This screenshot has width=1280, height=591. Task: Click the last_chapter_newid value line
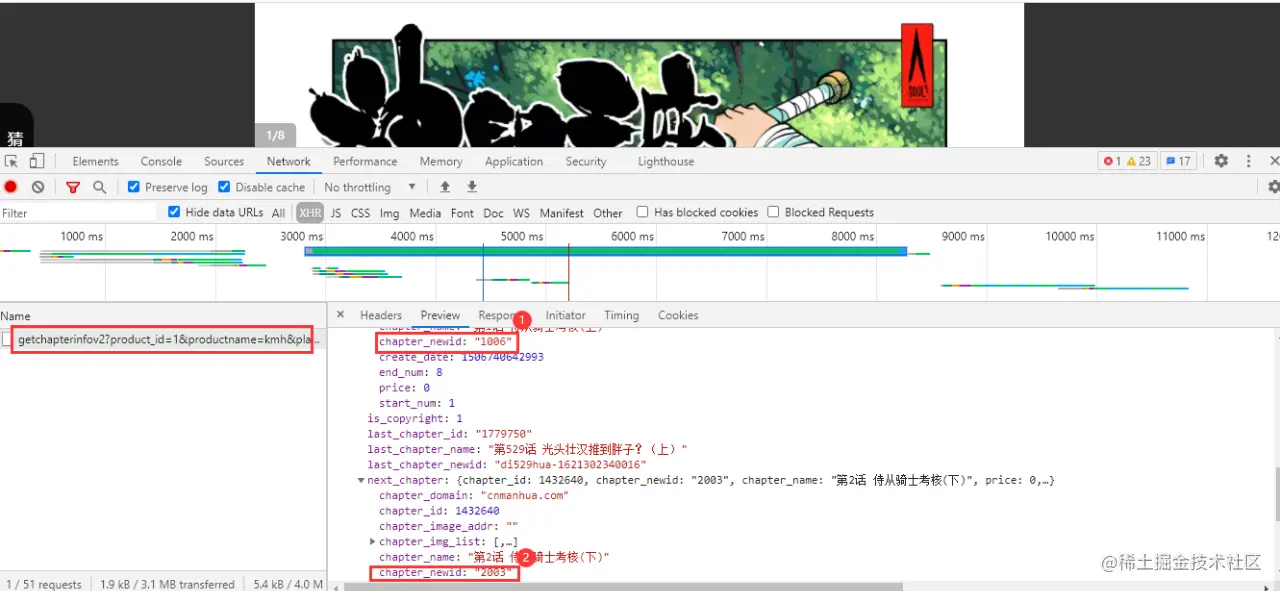click(x=507, y=465)
